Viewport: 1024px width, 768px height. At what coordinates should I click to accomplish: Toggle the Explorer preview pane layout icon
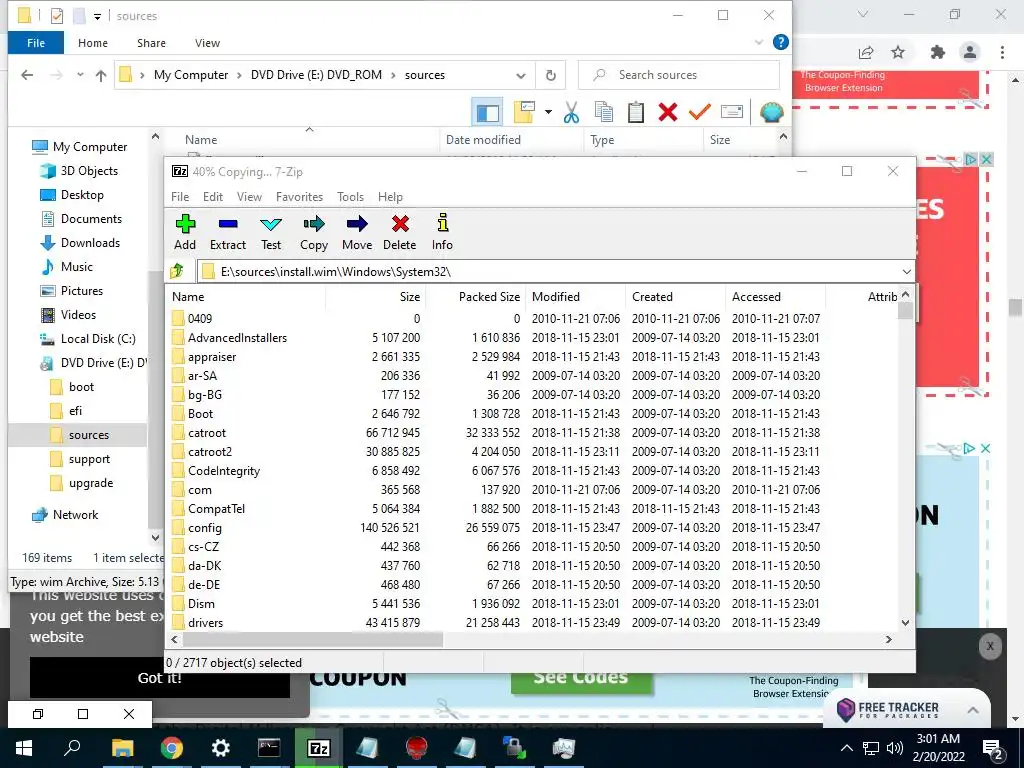tap(487, 112)
